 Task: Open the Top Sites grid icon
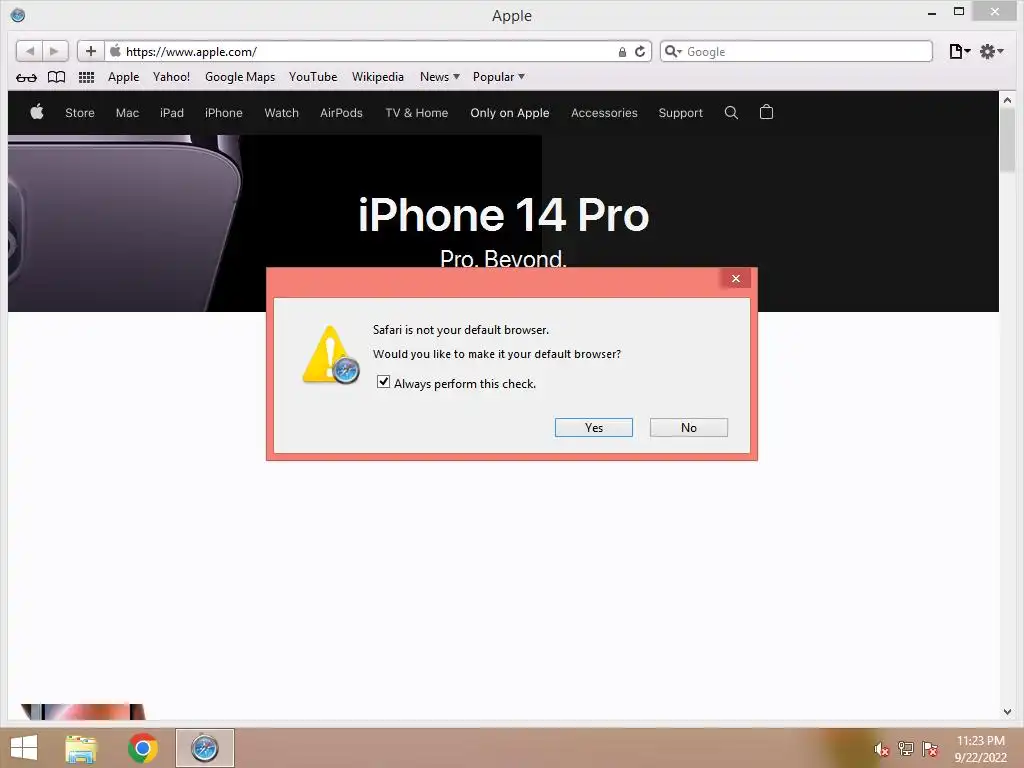click(x=86, y=77)
